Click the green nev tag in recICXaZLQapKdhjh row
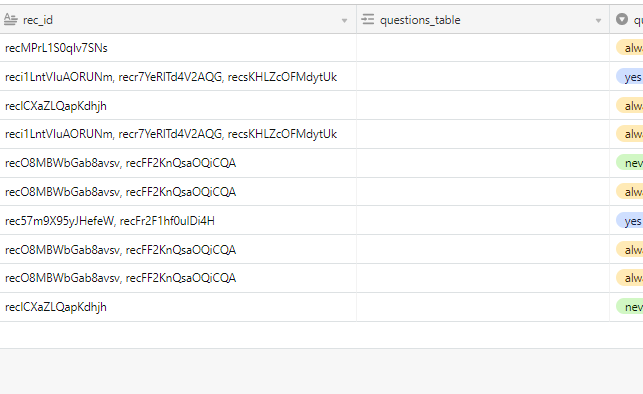This screenshot has height=394, width=643. click(629, 307)
